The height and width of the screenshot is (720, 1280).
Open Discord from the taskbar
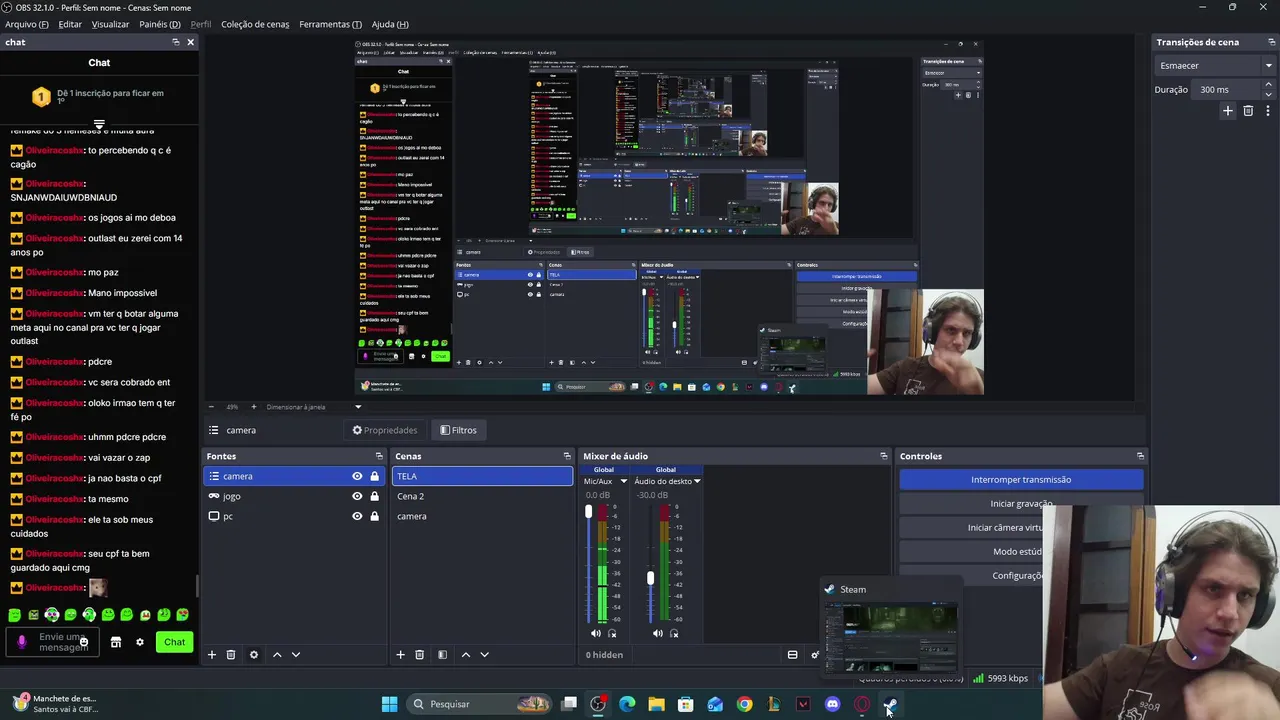pyautogui.click(x=832, y=704)
